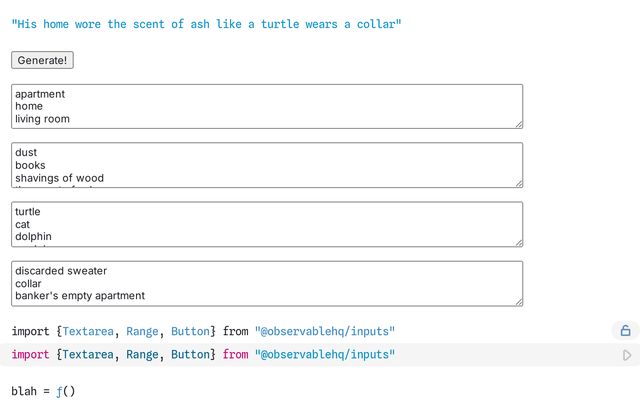Click the Generate! button
Image resolution: width=640 pixels, height=400 pixels.
click(42, 60)
